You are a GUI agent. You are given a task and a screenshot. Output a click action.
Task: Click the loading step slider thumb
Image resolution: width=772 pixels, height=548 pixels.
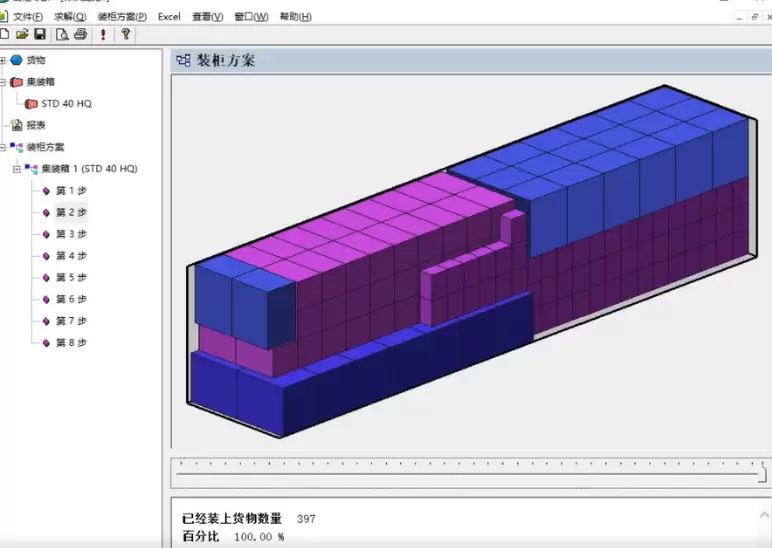pyautogui.click(x=763, y=472)
